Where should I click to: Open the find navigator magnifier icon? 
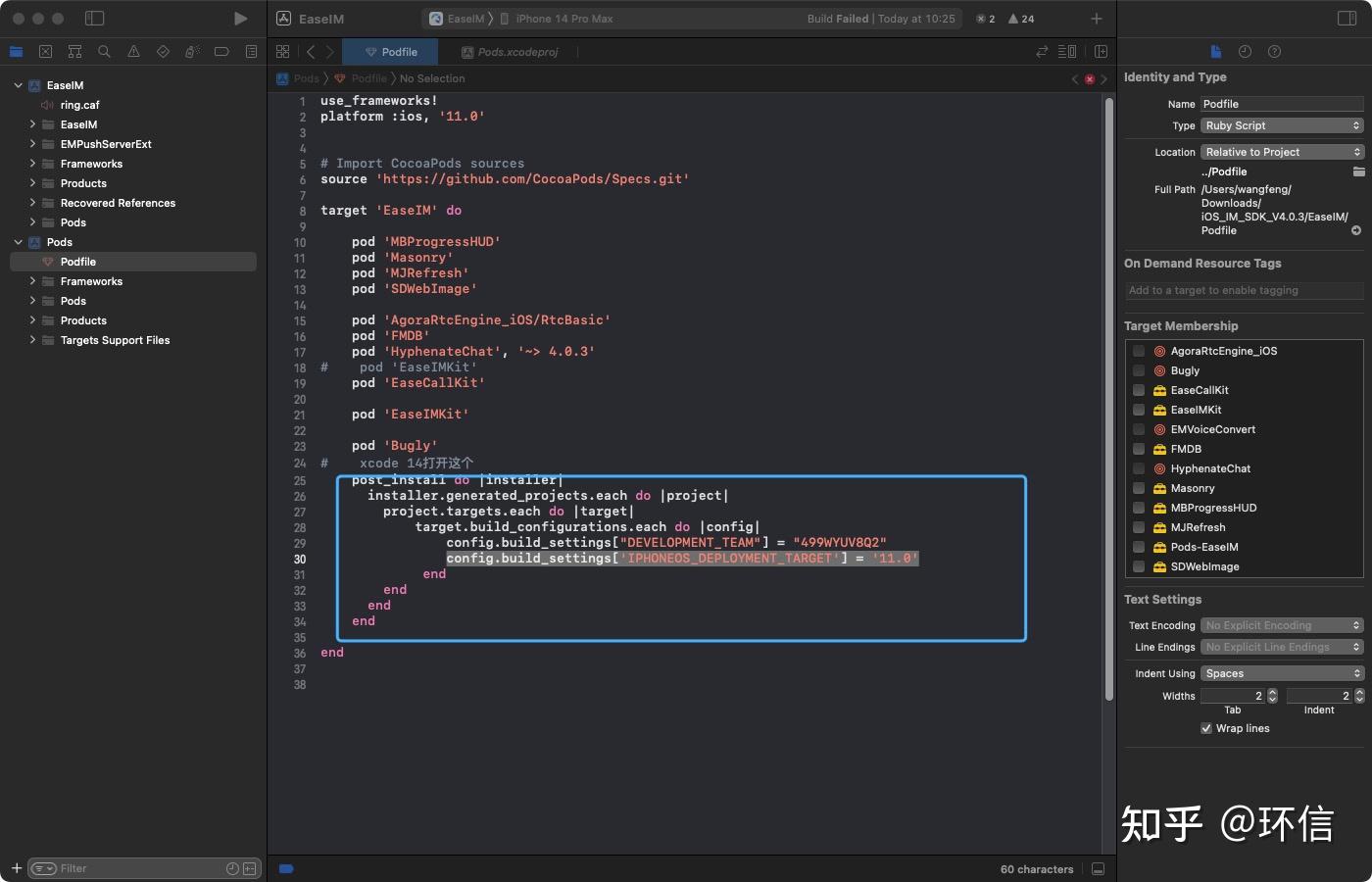[104, 52]
